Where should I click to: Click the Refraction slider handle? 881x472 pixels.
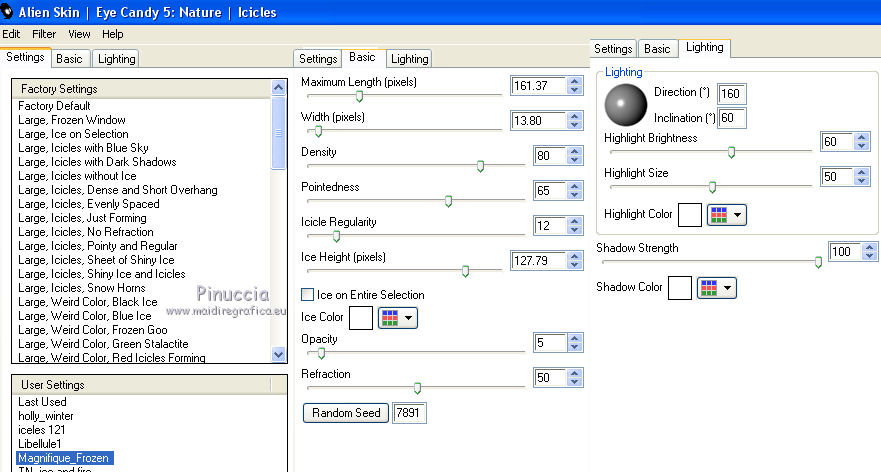[417, 388]
